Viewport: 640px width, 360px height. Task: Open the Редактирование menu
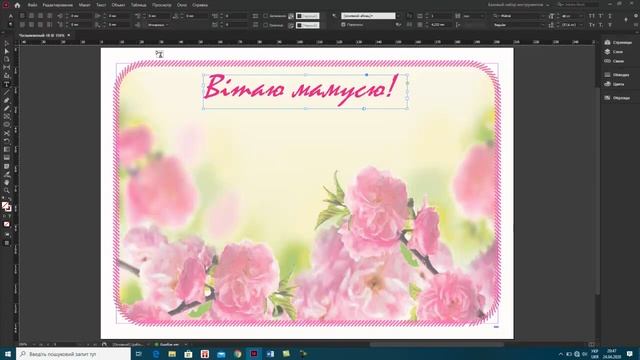pos(58,5)
